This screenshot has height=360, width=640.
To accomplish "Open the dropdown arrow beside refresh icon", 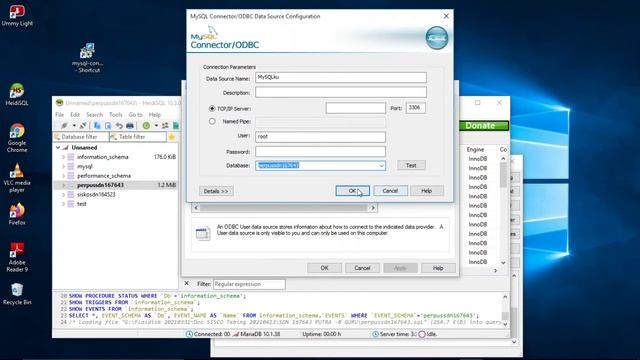I will pos(156,126).
